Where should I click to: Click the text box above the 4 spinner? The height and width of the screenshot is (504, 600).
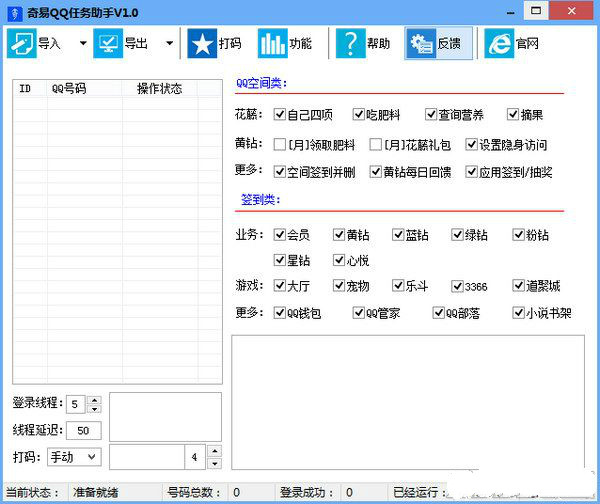click(x=165, y=417)
